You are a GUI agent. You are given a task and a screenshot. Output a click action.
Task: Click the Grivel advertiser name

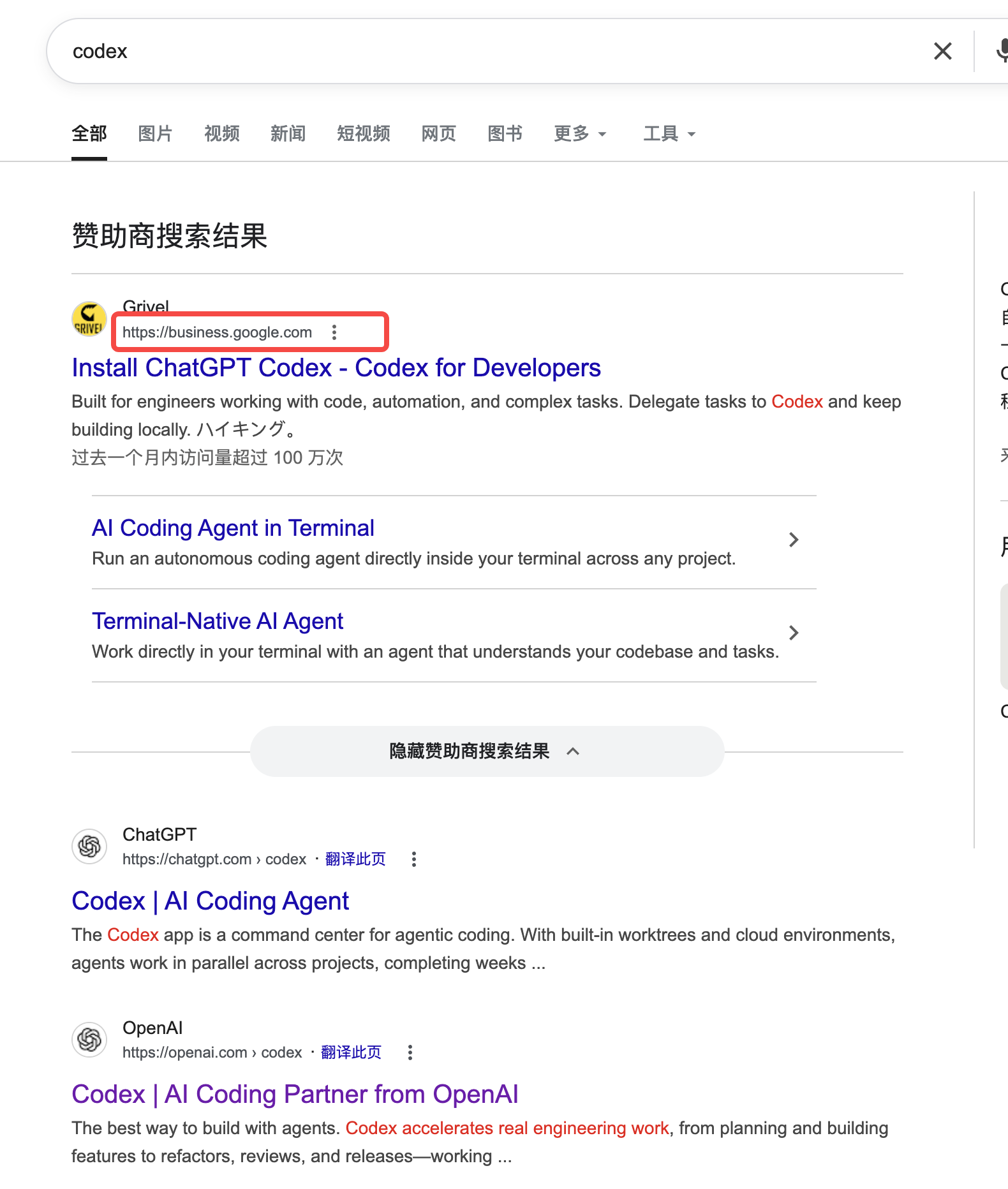146,307
